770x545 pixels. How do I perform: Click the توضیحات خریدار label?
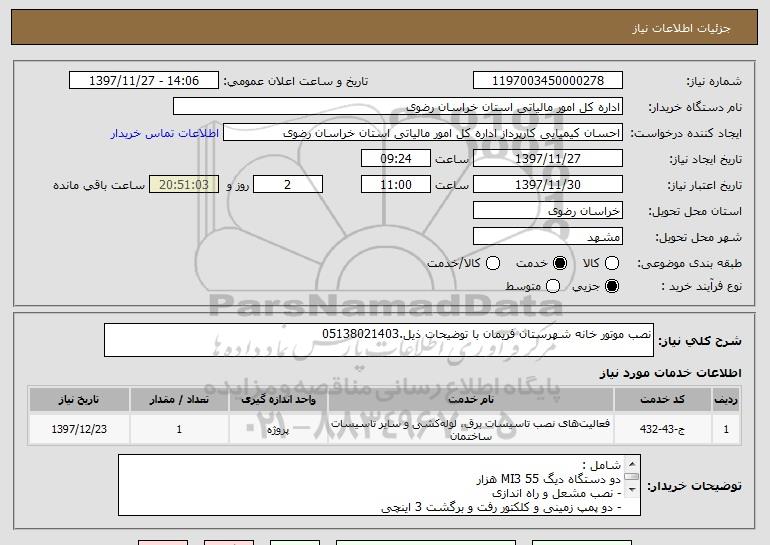[x=694, y=486]
